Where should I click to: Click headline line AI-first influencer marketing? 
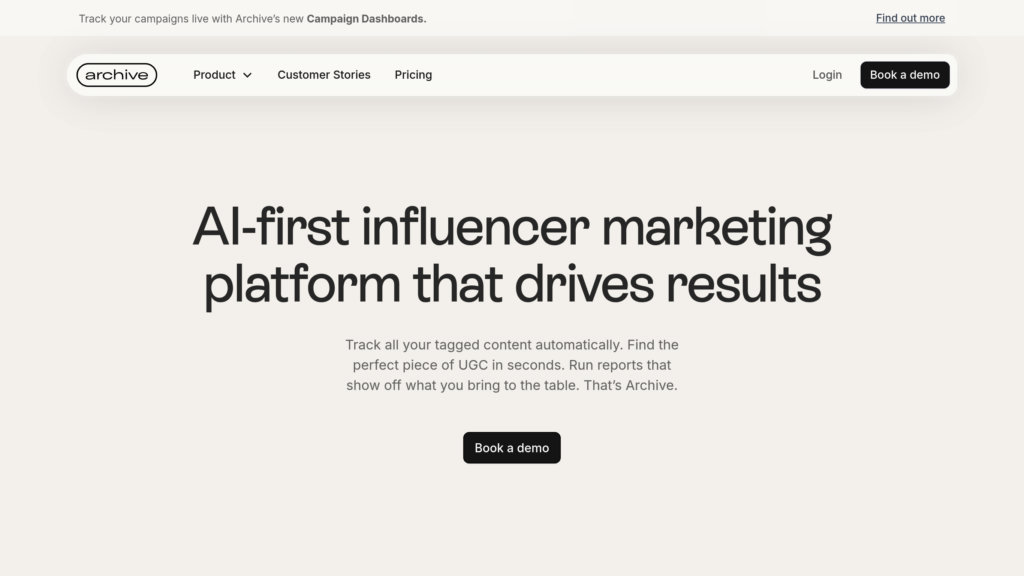(x=512, y=227)
